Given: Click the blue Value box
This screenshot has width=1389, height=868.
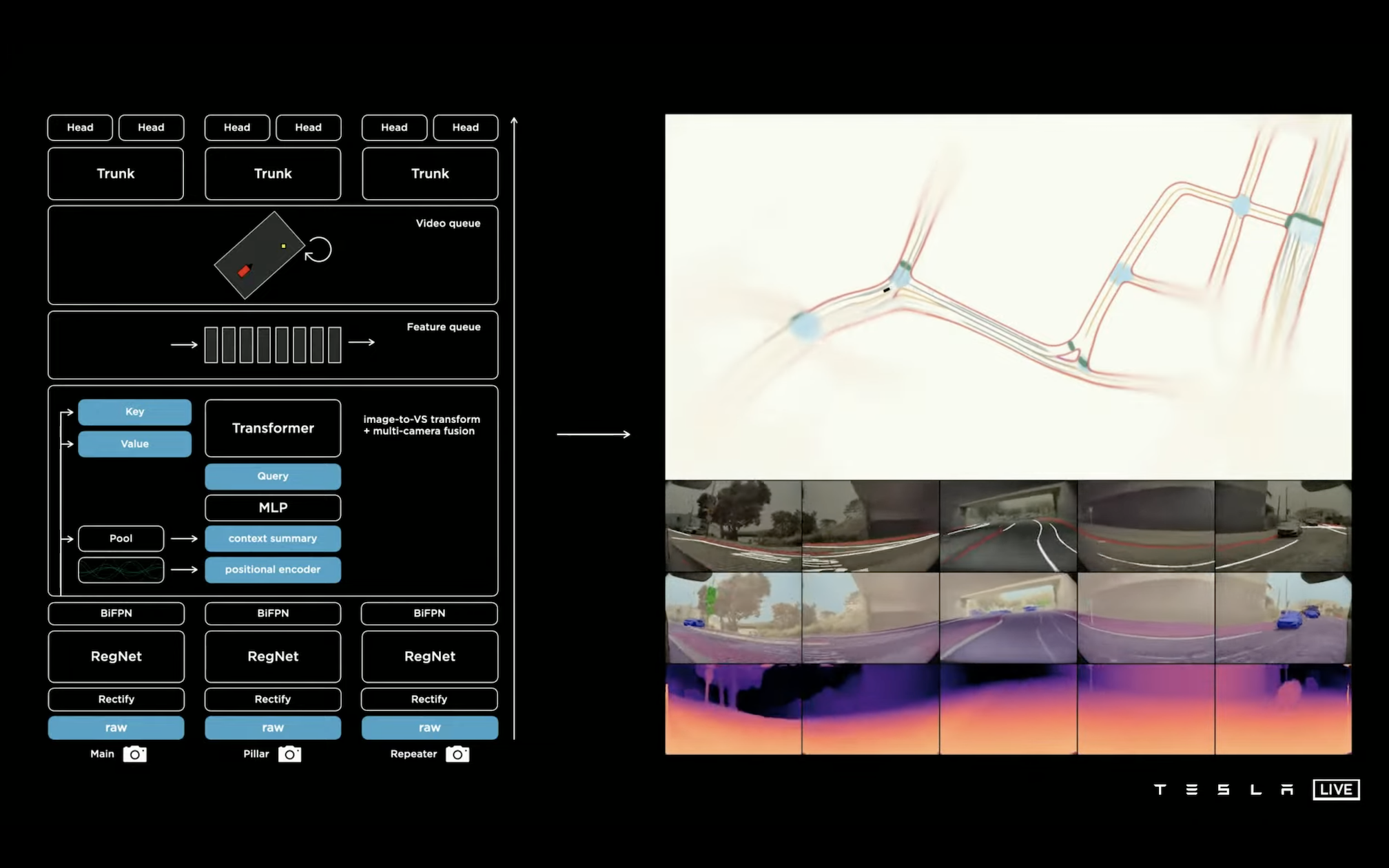Looking at the screenshot, I should click(134, 444).
